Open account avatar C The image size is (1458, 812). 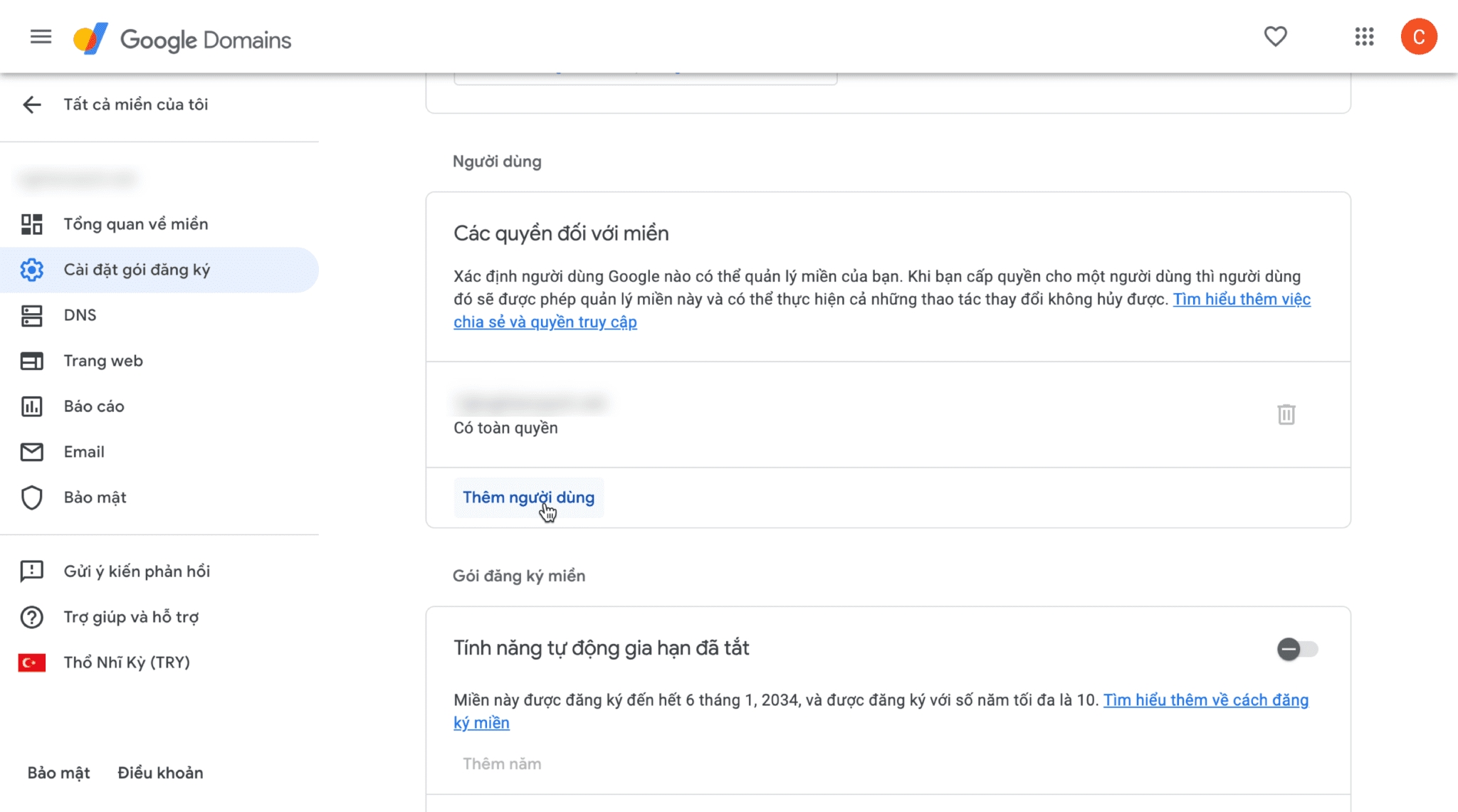coord(1418,37)
